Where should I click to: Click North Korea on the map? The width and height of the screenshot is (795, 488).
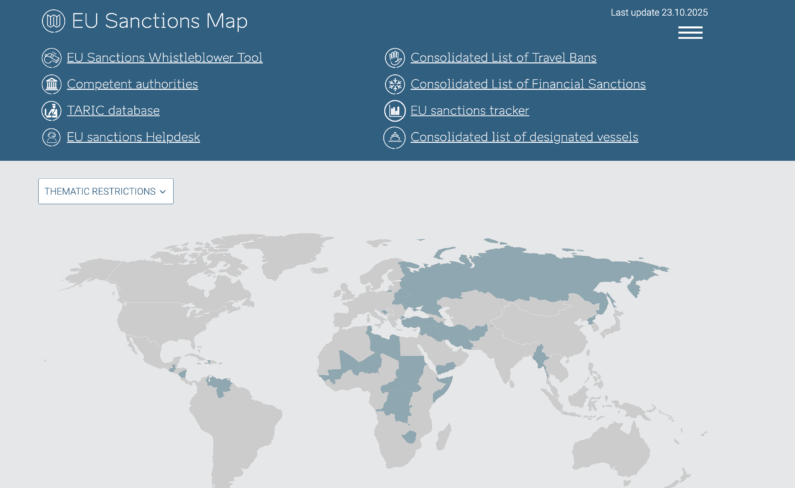(x=593, y=322)
